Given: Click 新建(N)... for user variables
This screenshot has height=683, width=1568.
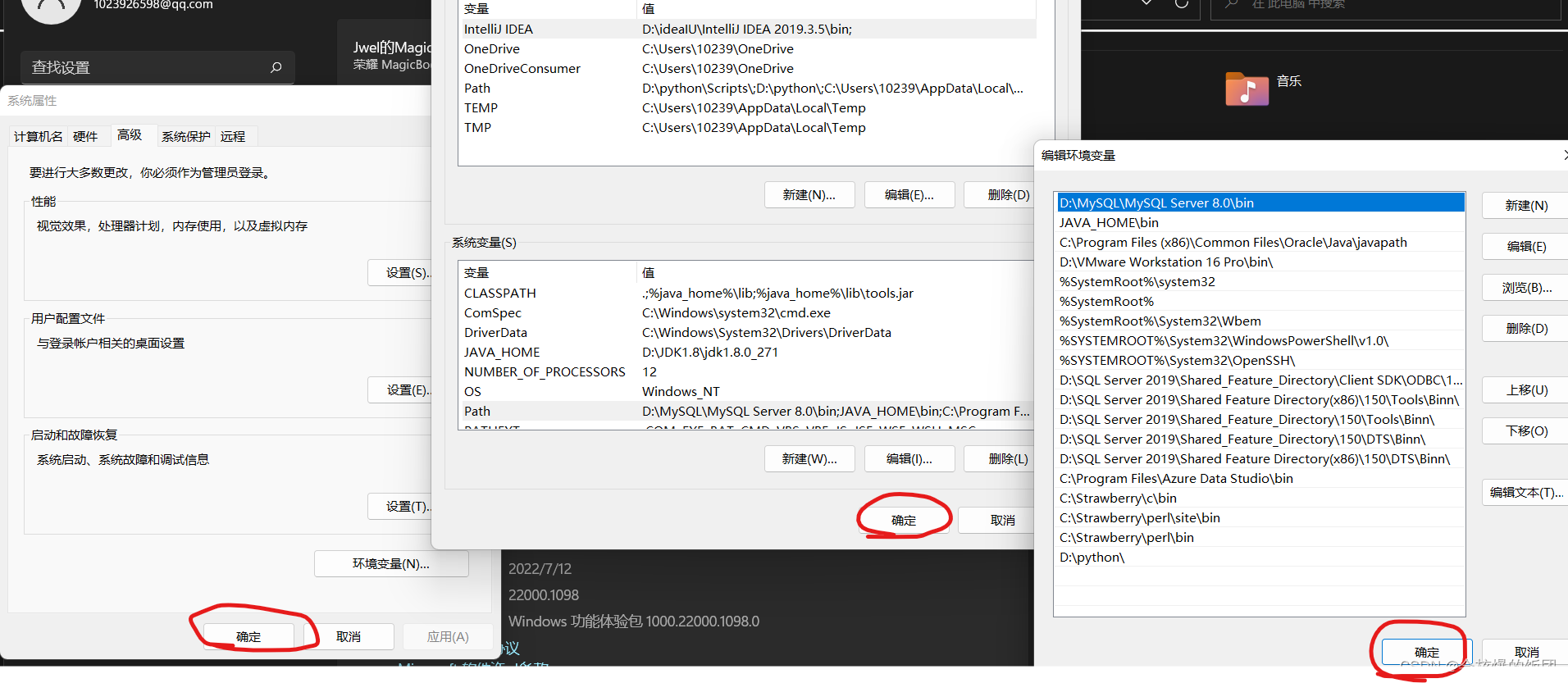Looking at the screenshot, I should [x=809, y=194].
